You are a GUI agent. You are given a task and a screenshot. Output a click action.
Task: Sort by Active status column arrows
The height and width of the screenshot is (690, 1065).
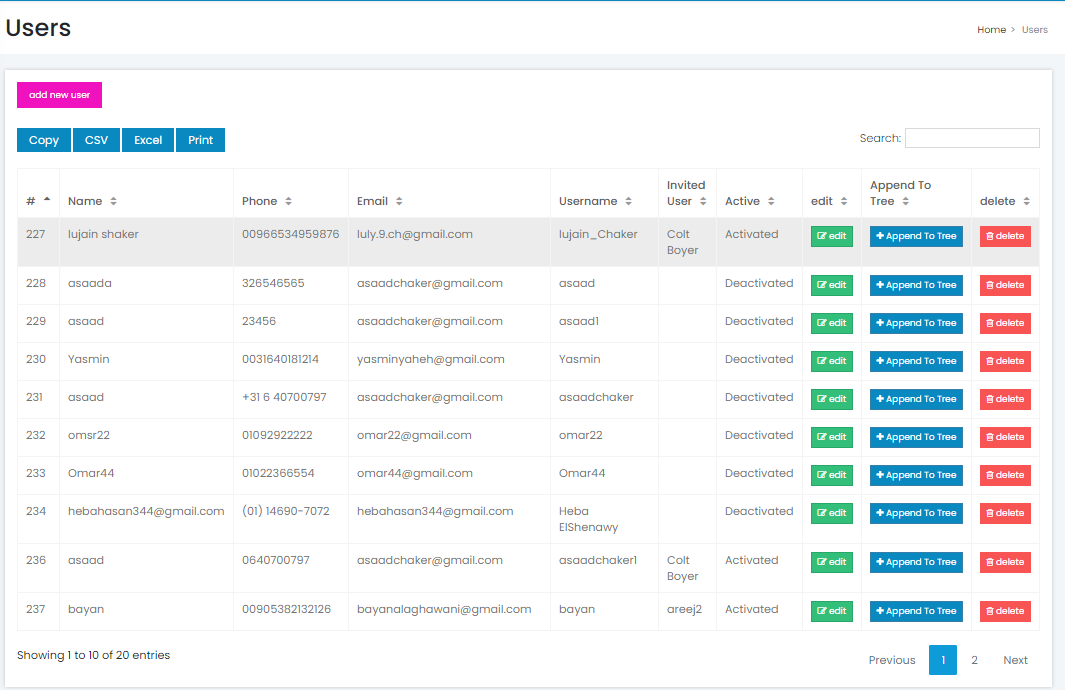(x=771, y=201)
